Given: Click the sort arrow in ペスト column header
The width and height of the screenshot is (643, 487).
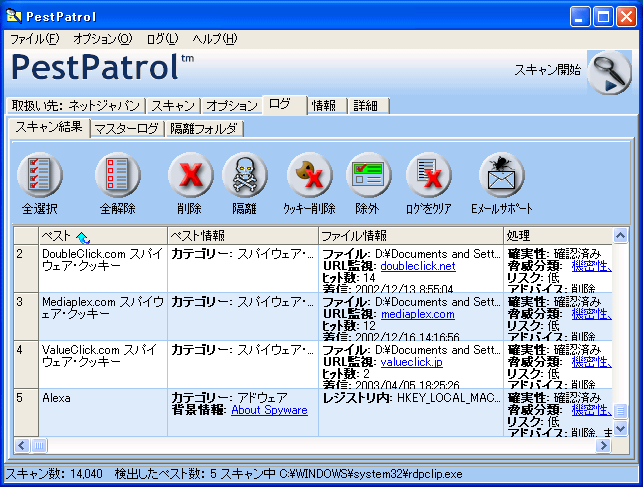Looking at the screenshot, I should [x=83, y=237].
